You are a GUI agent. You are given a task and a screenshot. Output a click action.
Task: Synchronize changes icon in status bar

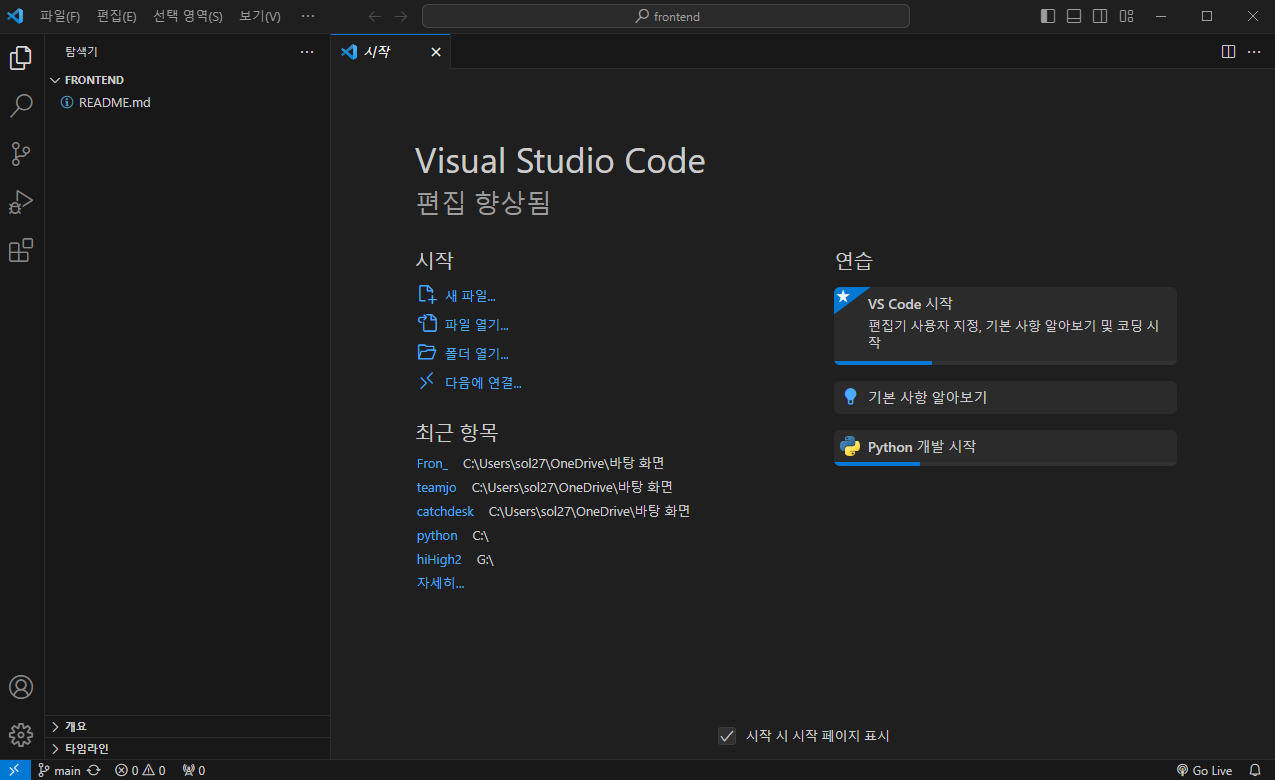[x=94, y=770]
